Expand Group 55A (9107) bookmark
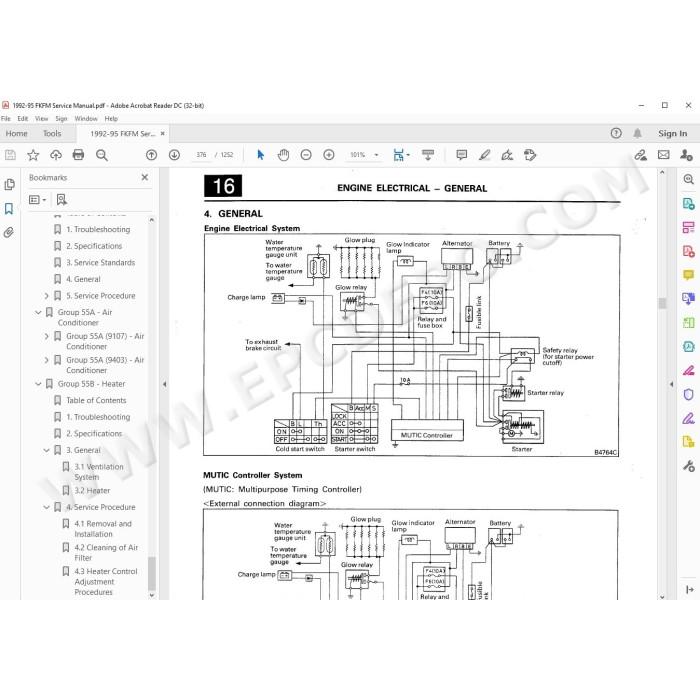The width and height of the screenshot is (700, 700). pos(46,336)
